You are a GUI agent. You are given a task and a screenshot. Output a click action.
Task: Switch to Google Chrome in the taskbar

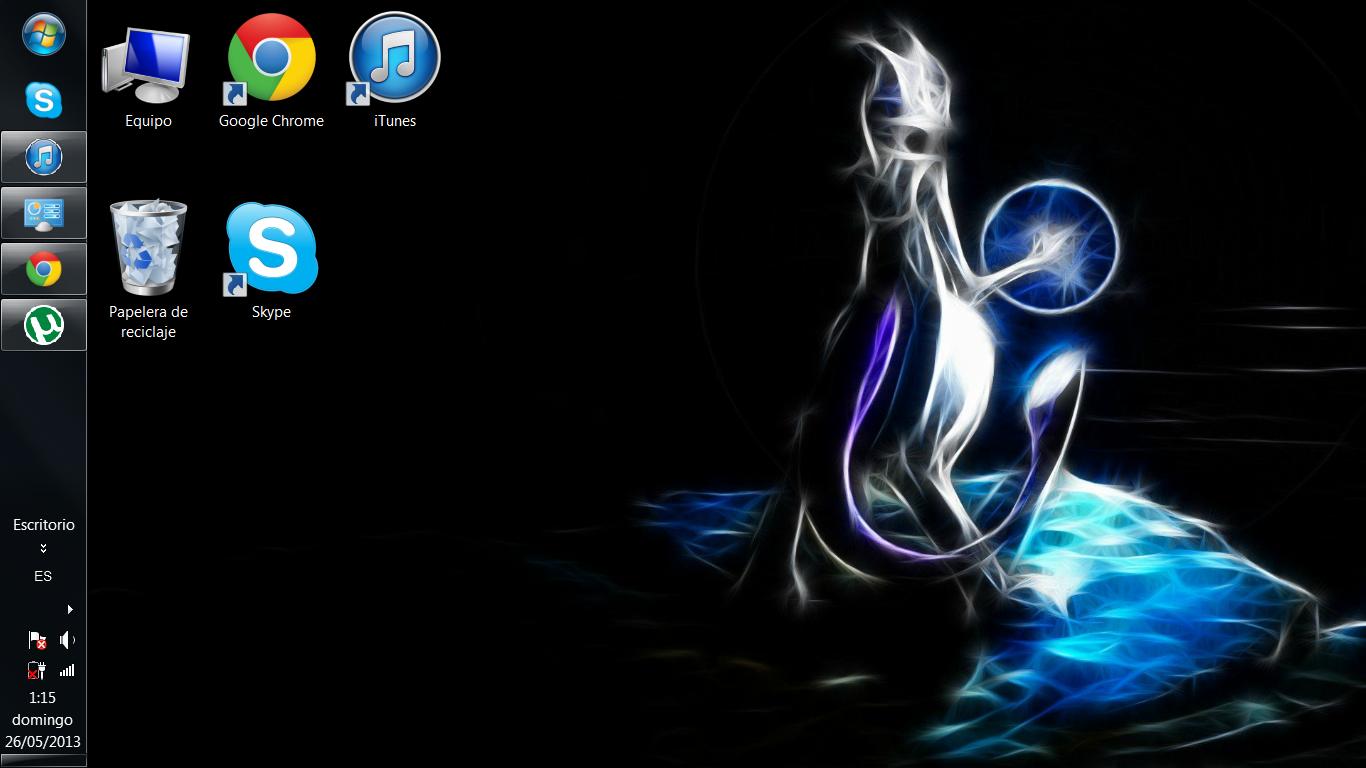(43, 269)
